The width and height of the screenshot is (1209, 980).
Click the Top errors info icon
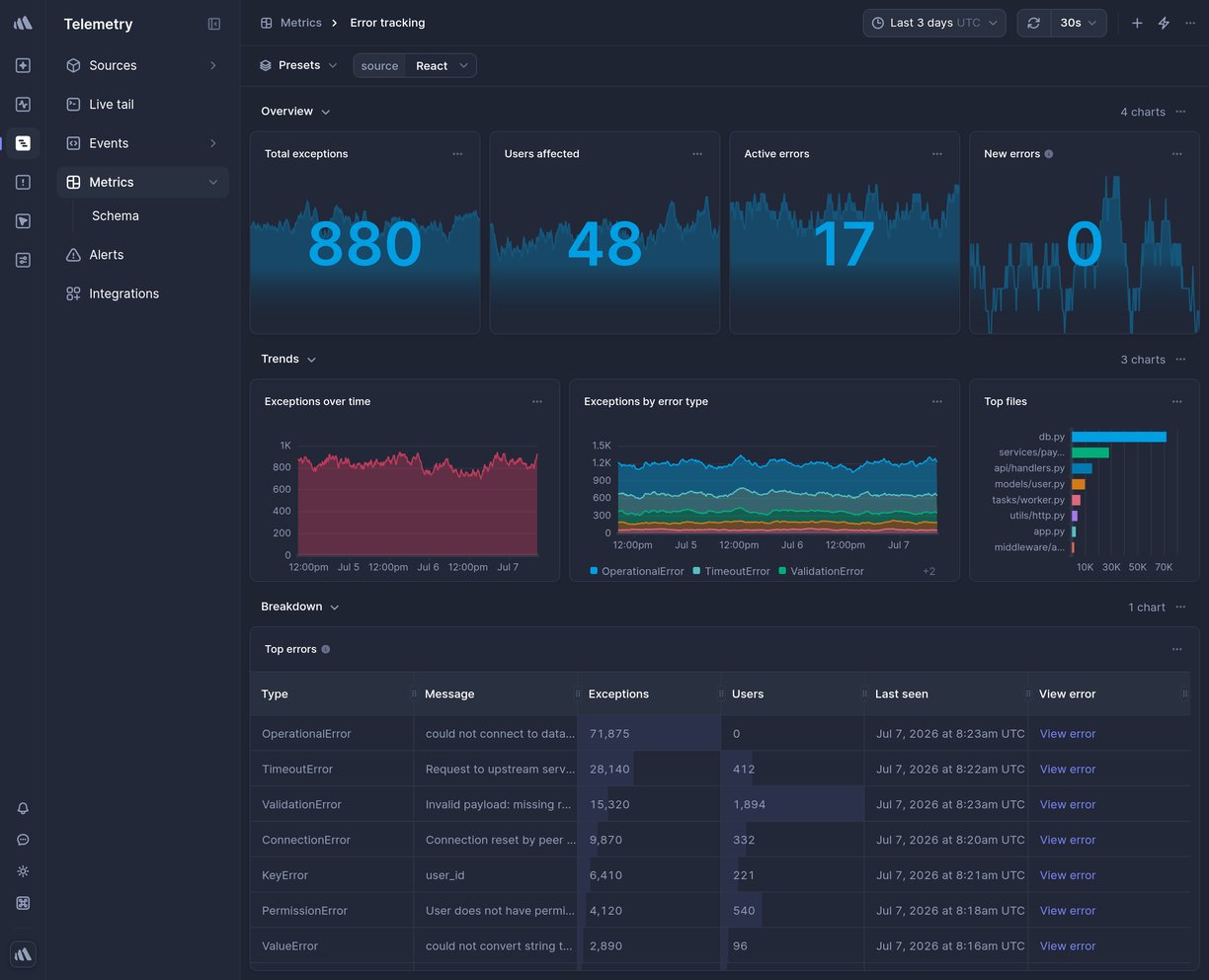[x=326, y=650]
